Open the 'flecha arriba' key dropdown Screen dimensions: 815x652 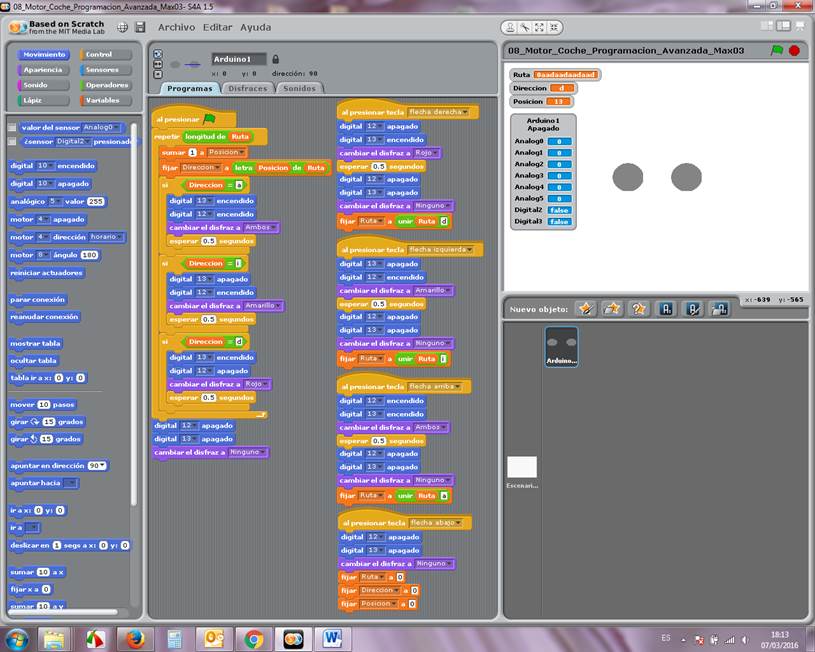coord(435,387)
